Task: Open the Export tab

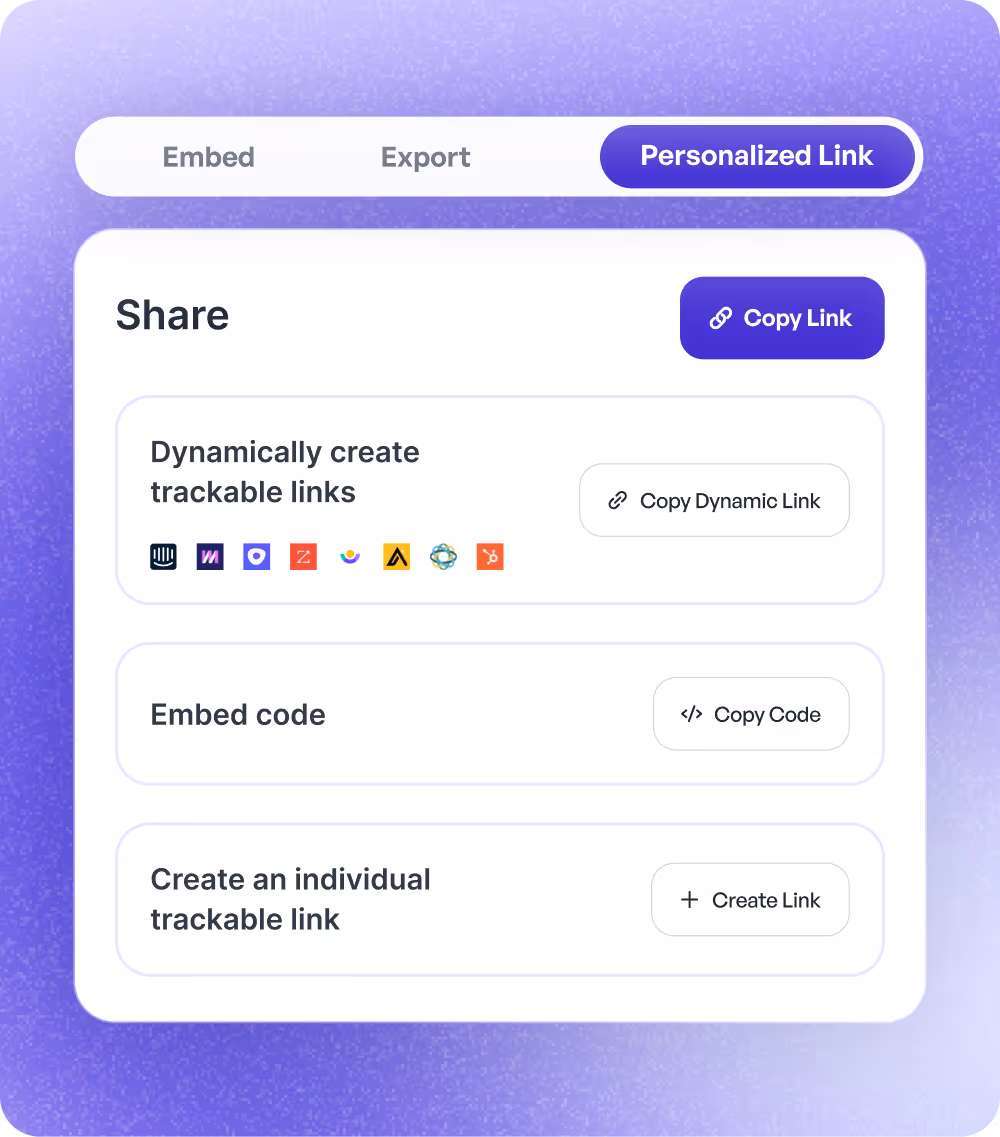Action: click(x=425, y=157)
